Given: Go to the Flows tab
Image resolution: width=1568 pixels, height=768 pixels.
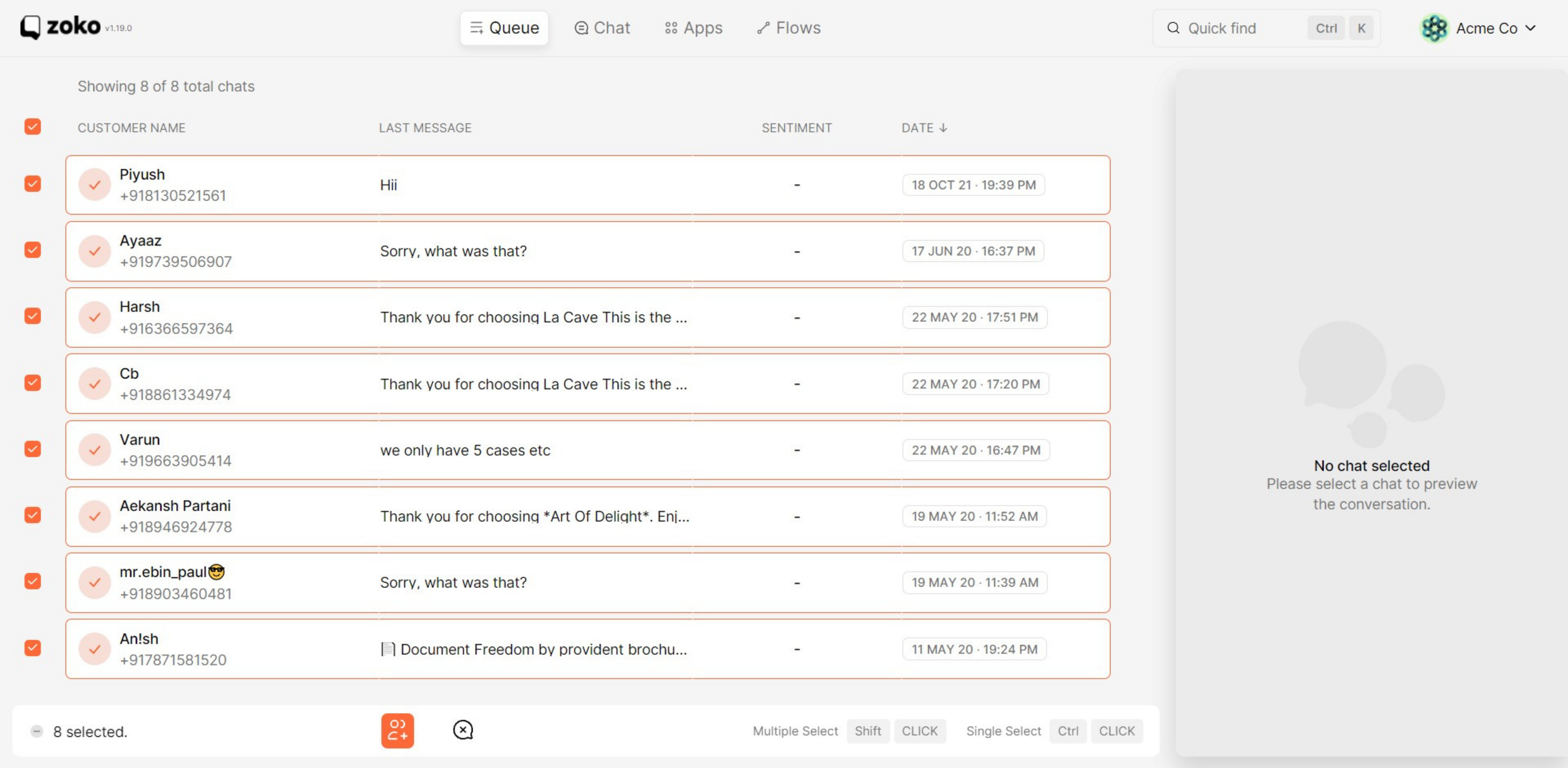Looking at the screenshot, I should point(789,28).
